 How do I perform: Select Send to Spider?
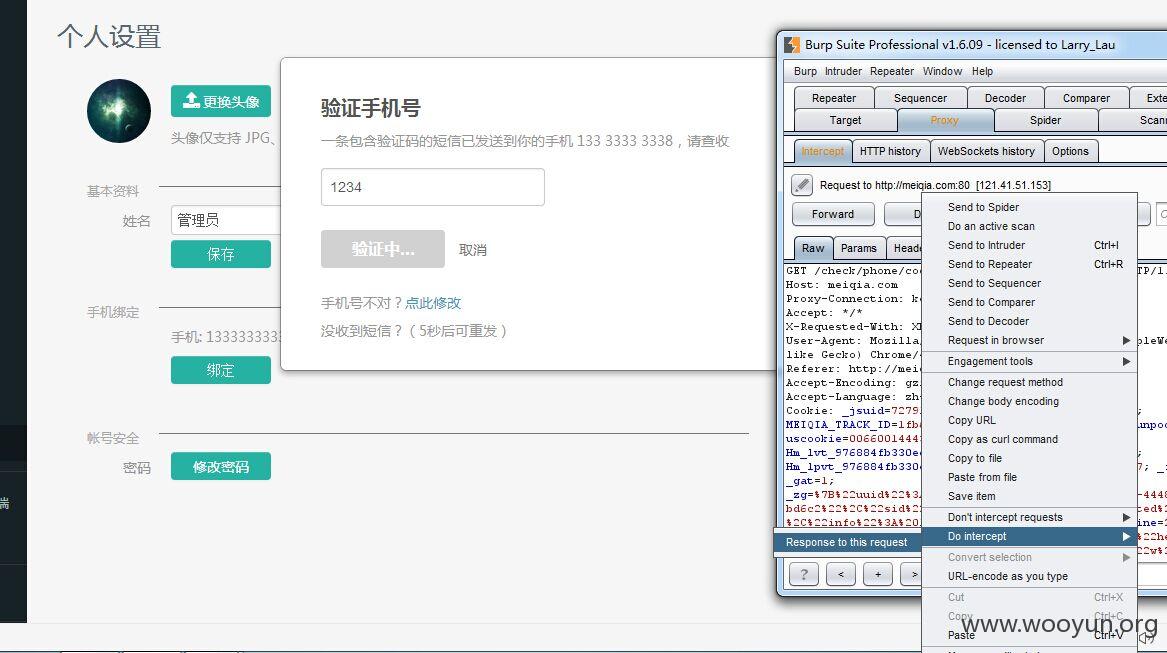tap(1029, 207)
